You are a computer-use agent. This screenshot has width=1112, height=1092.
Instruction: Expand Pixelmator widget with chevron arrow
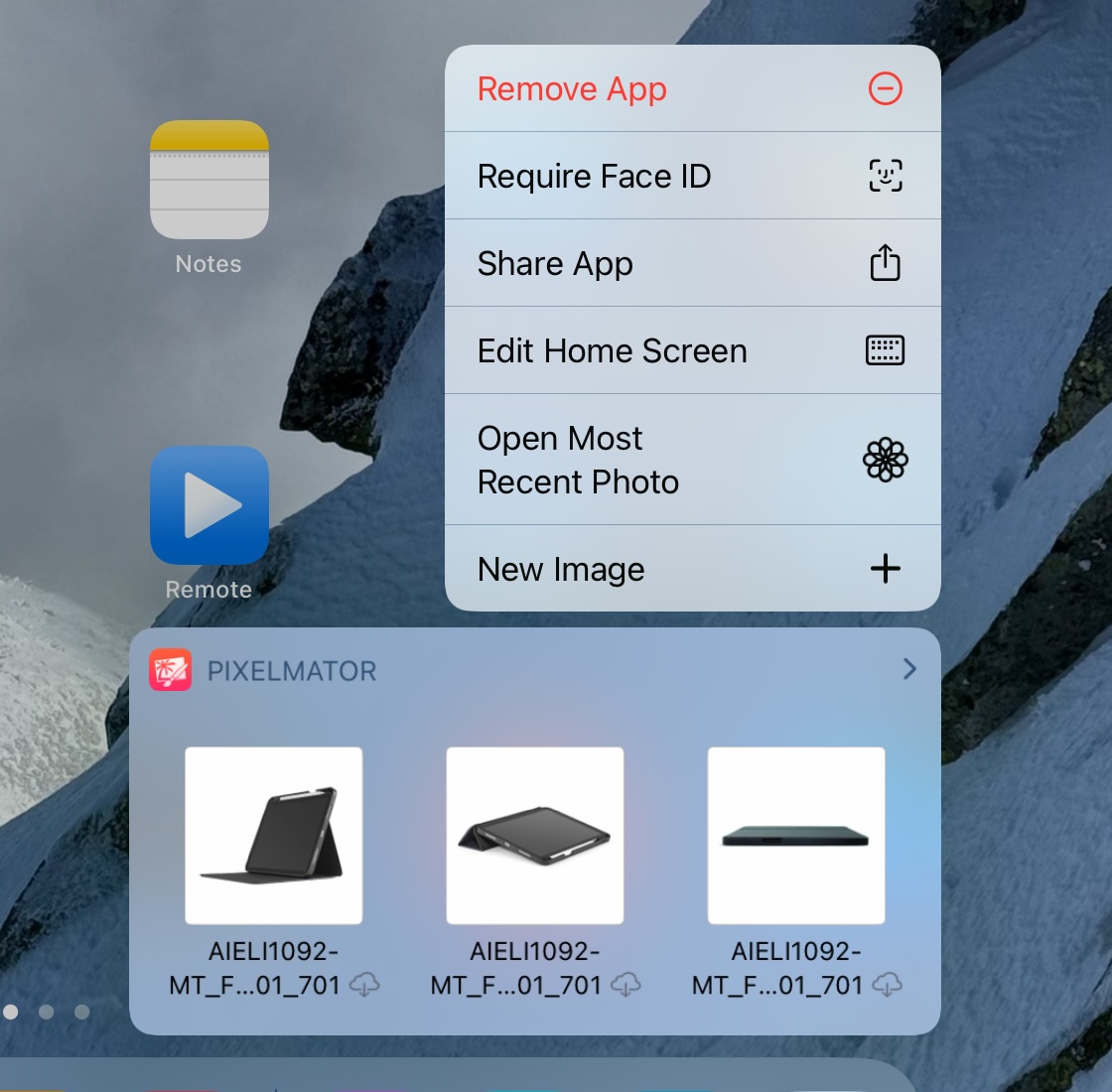point(909,669)
